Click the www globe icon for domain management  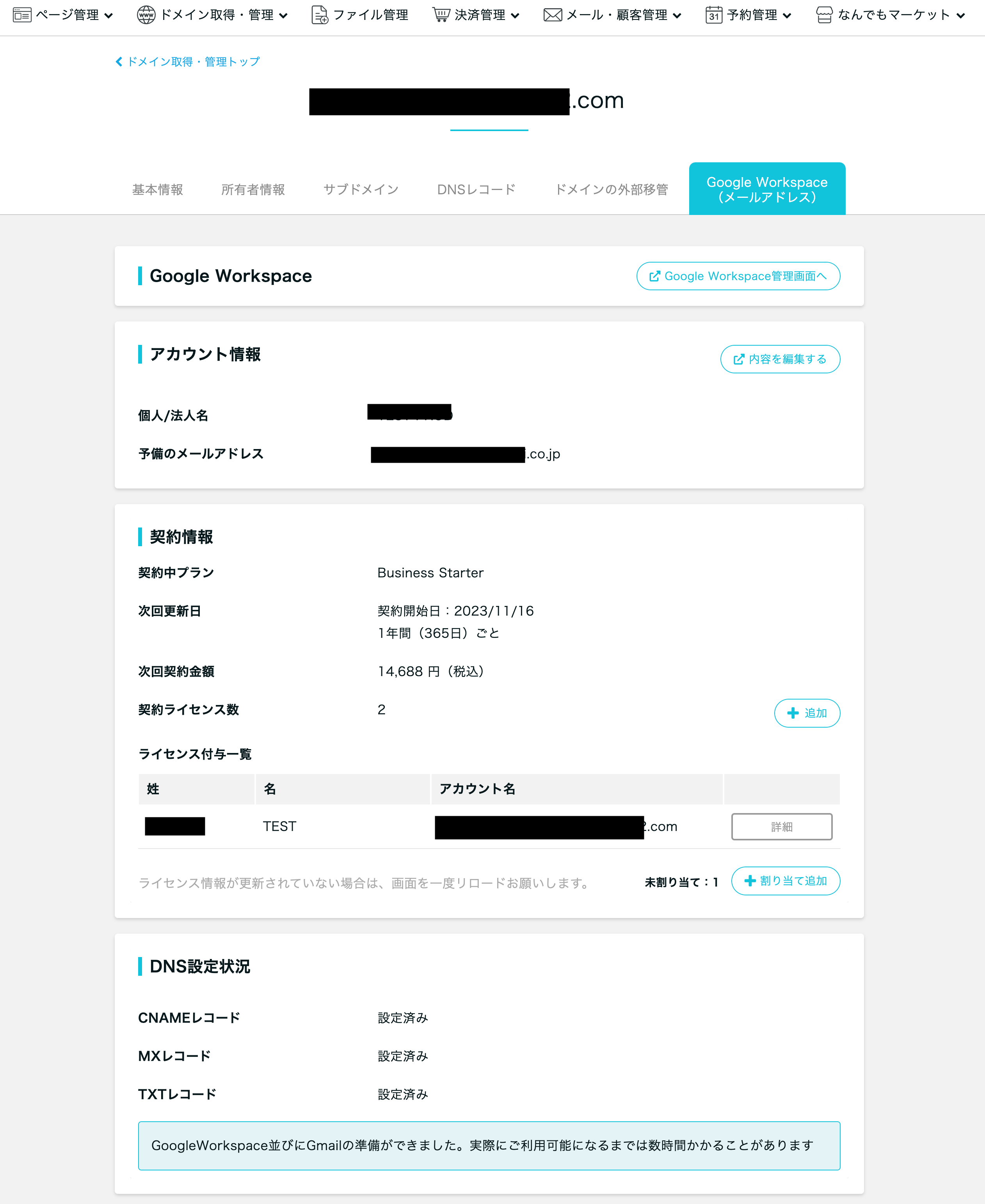(146, 15)
